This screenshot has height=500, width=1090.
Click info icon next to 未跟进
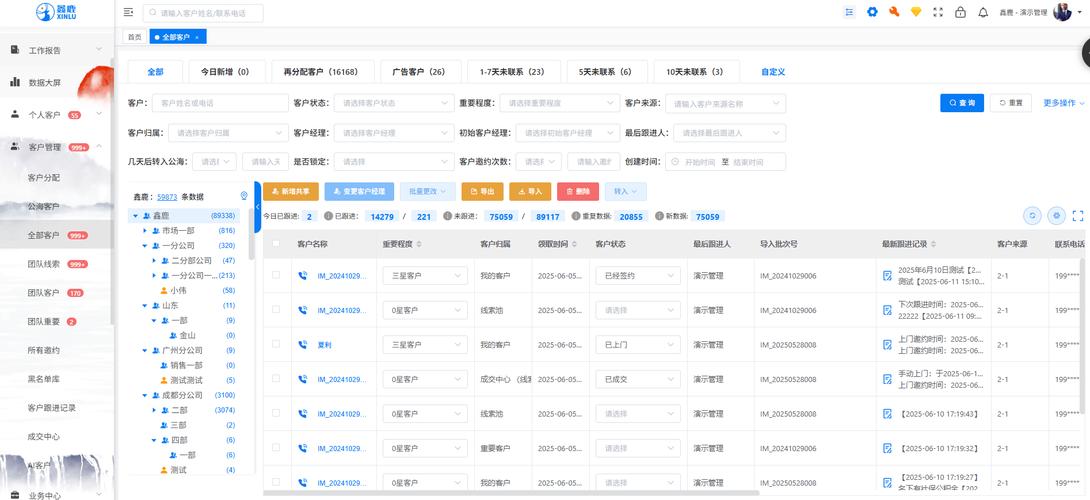448,216
